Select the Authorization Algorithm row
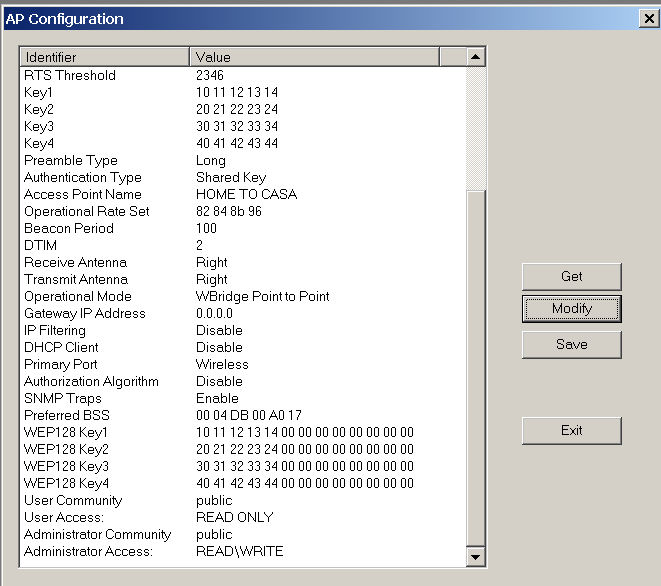 point(243,381)
